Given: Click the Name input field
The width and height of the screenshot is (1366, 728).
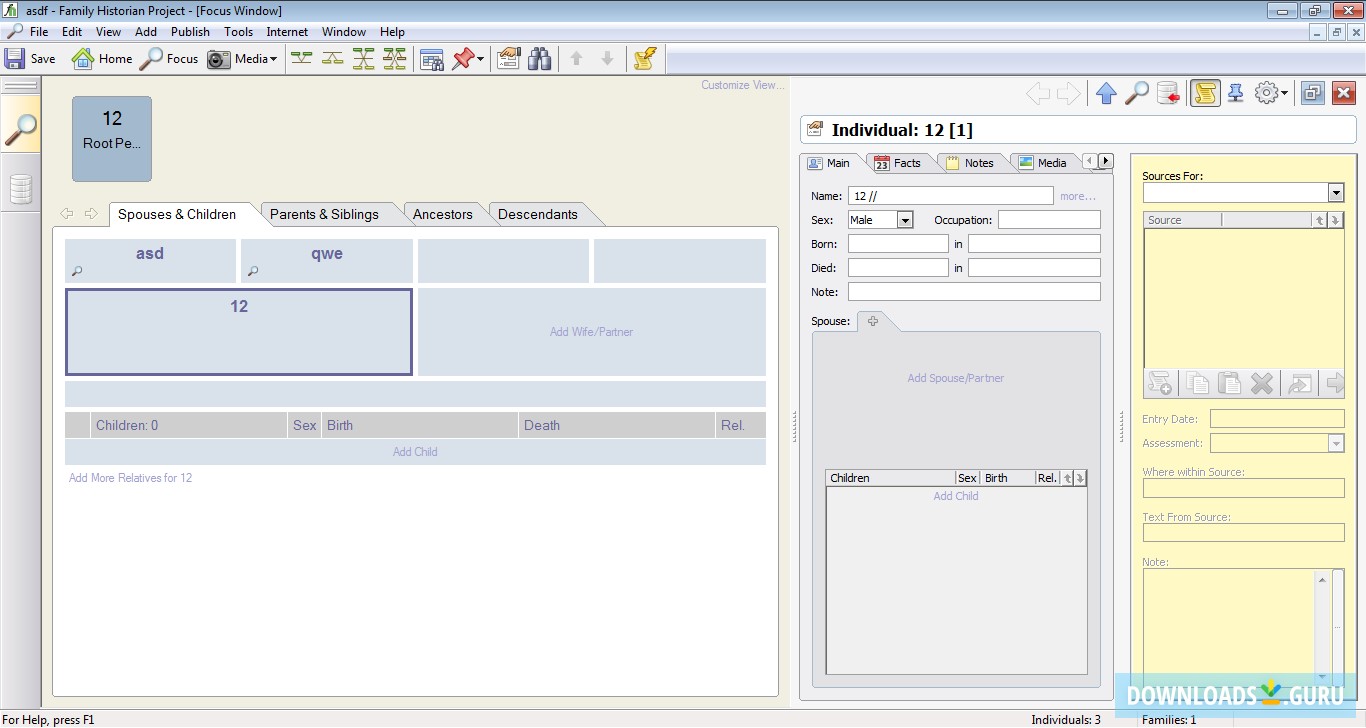Looking at the screenshot, I should pos(951,196).
